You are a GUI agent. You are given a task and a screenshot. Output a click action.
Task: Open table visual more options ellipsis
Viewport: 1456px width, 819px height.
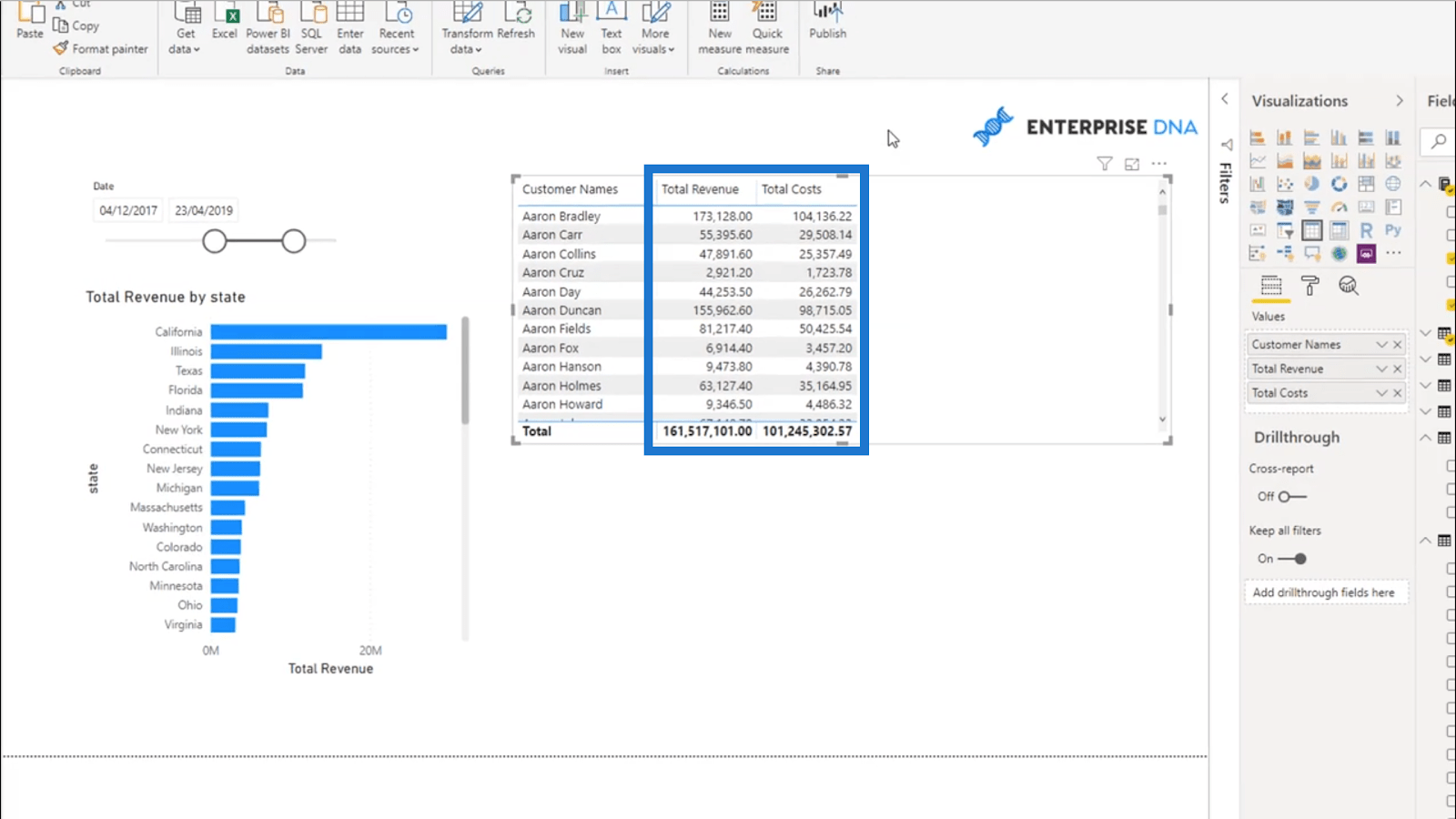pos(1158,164)
